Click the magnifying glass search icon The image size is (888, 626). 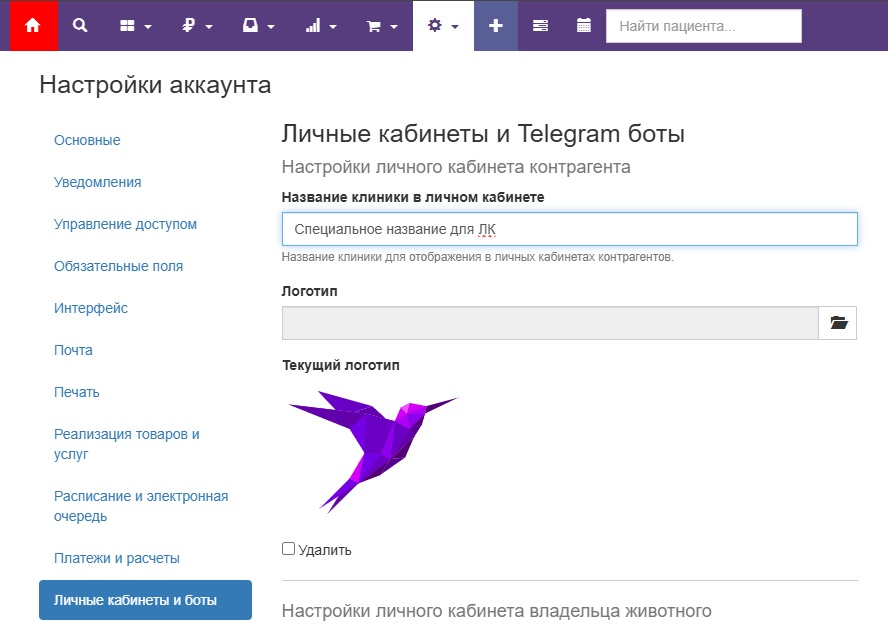(x=80, y=26)
